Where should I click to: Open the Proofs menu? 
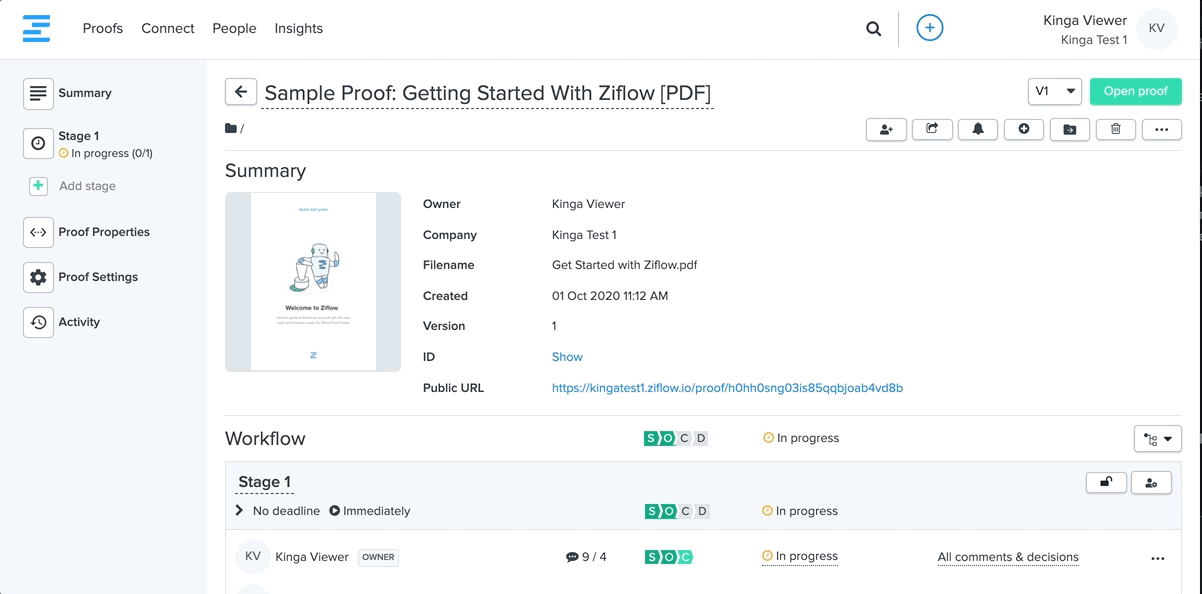point(103,28)
